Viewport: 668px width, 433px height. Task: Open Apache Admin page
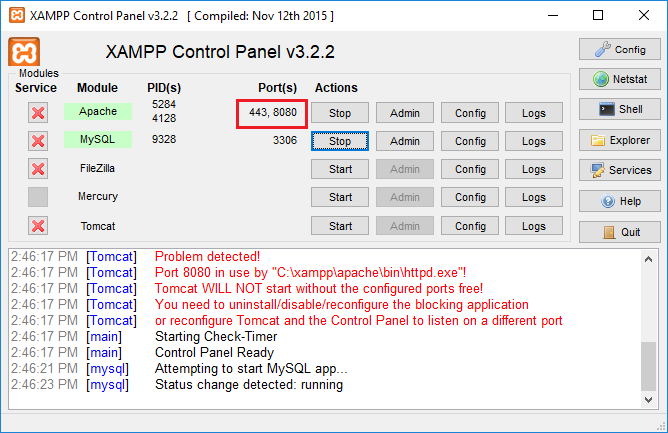[x=405, y=113]
